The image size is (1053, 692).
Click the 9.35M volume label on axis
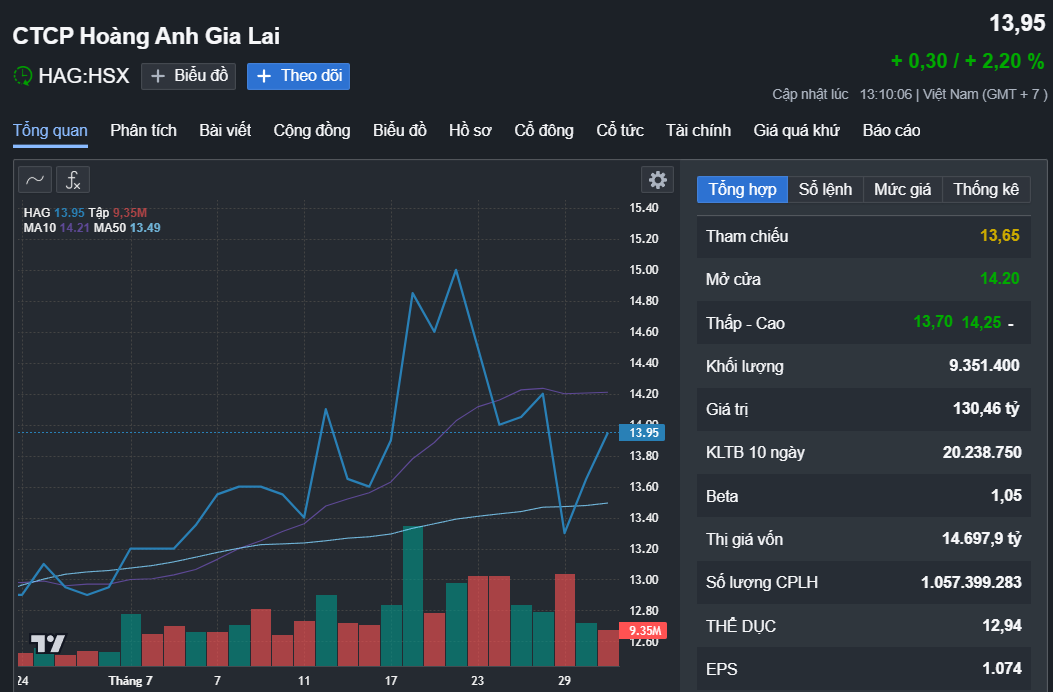(x=641, y=630)
